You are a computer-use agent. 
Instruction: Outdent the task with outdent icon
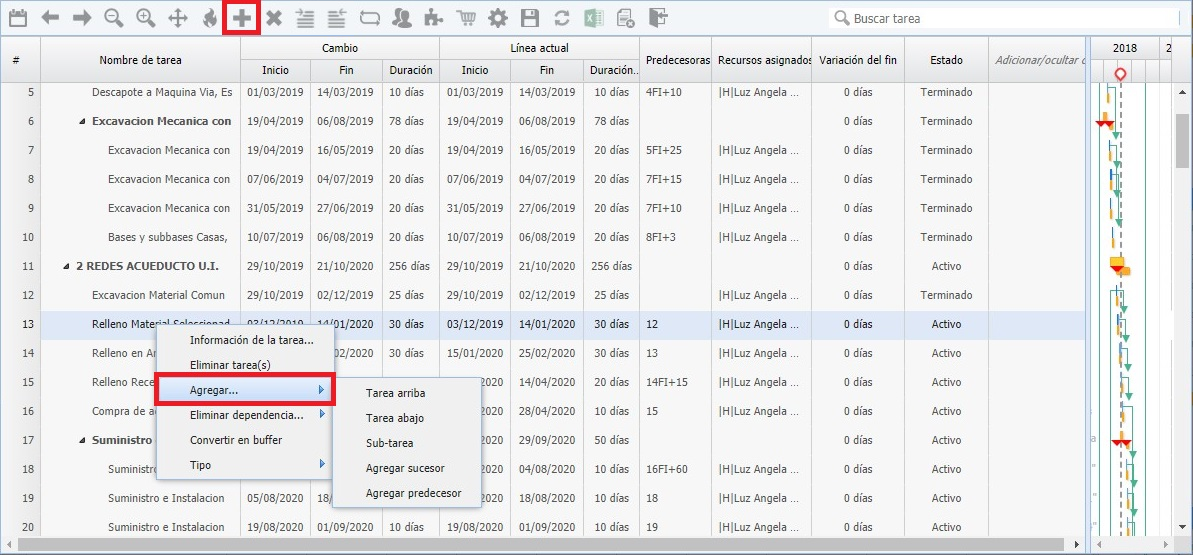coord(337,18)
